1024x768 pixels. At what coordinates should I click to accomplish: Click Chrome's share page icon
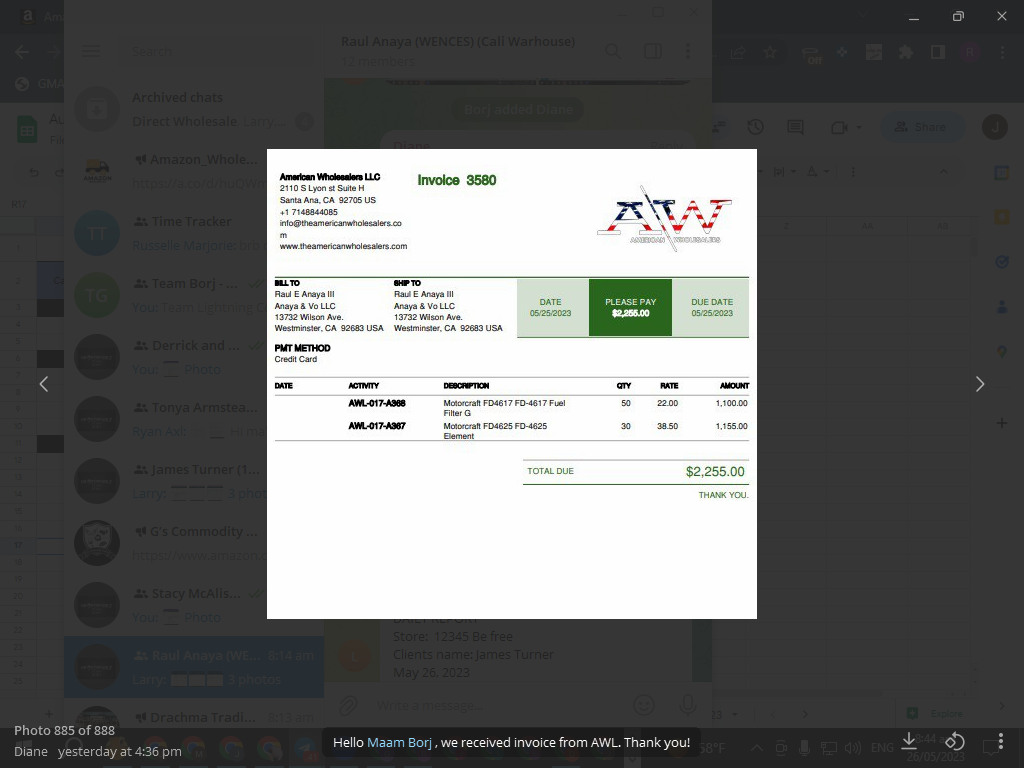click(738, 52)
